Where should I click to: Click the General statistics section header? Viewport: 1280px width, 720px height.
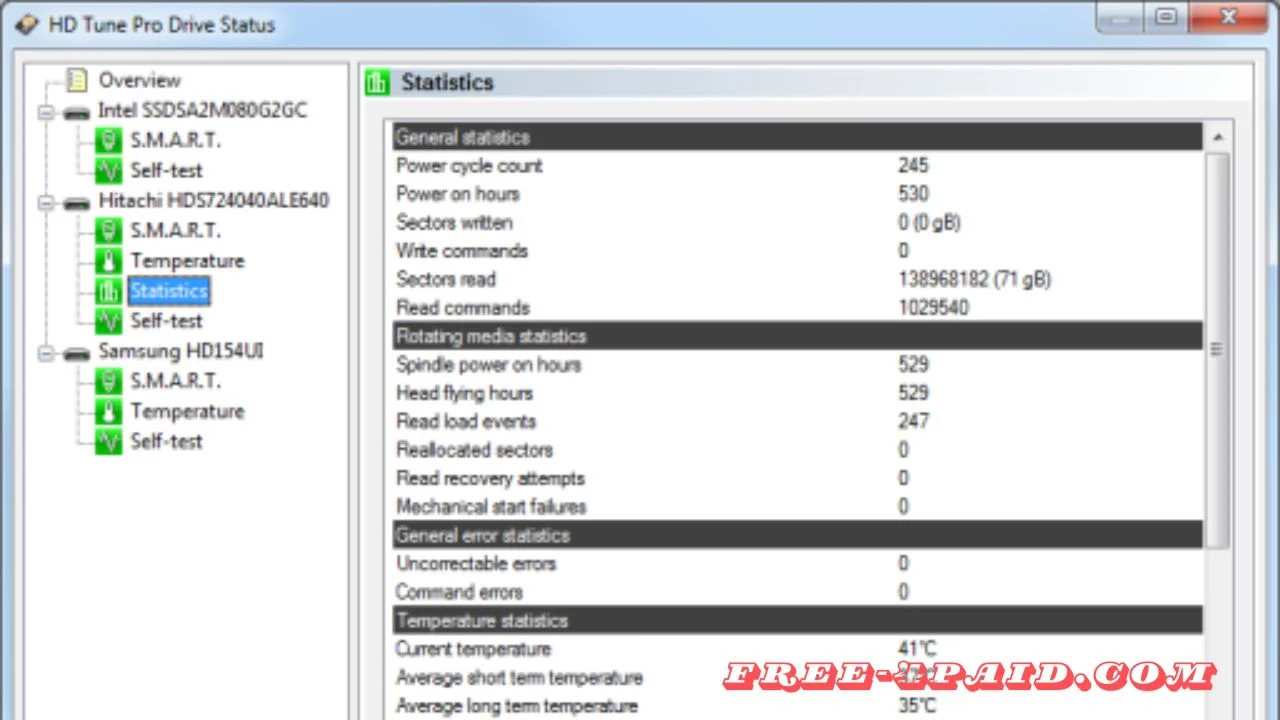coord(798,137)
